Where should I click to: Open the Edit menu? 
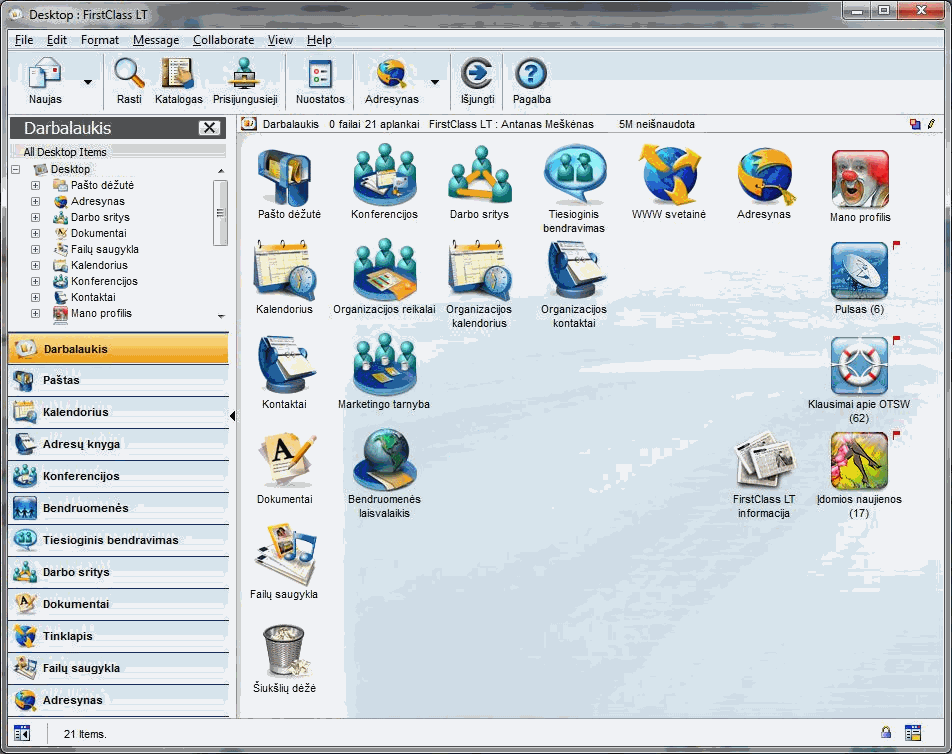(x=56, y=40)
